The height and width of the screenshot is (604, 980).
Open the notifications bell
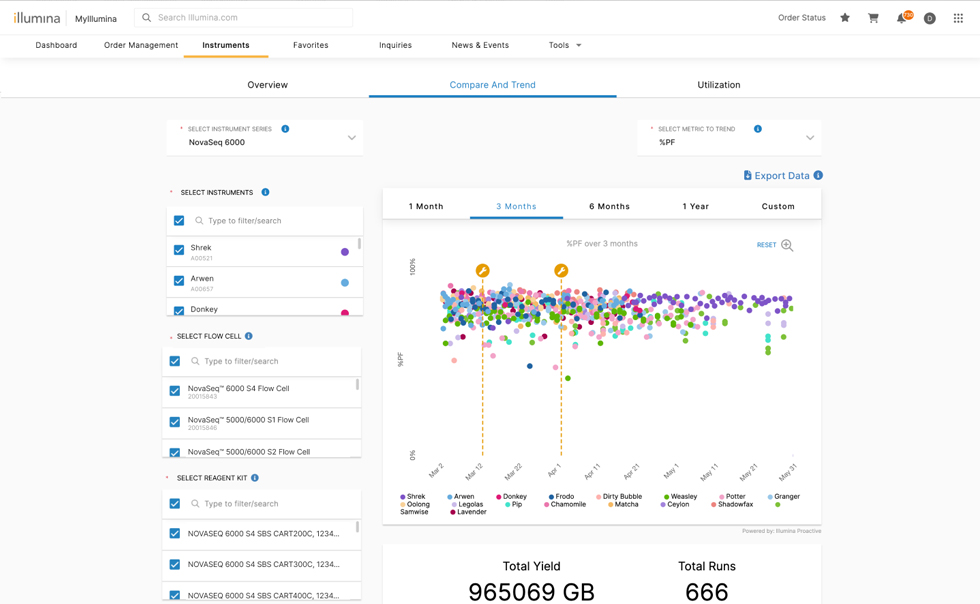tap(901, 18)
